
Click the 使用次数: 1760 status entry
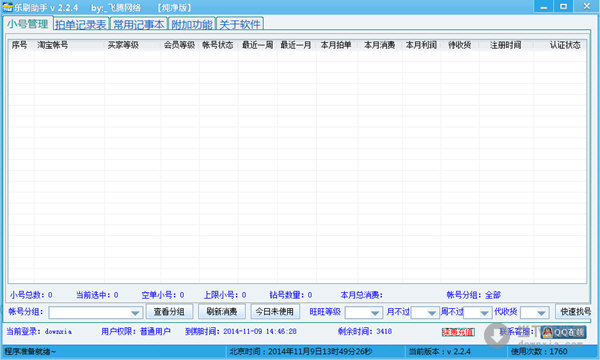[539, 352]
